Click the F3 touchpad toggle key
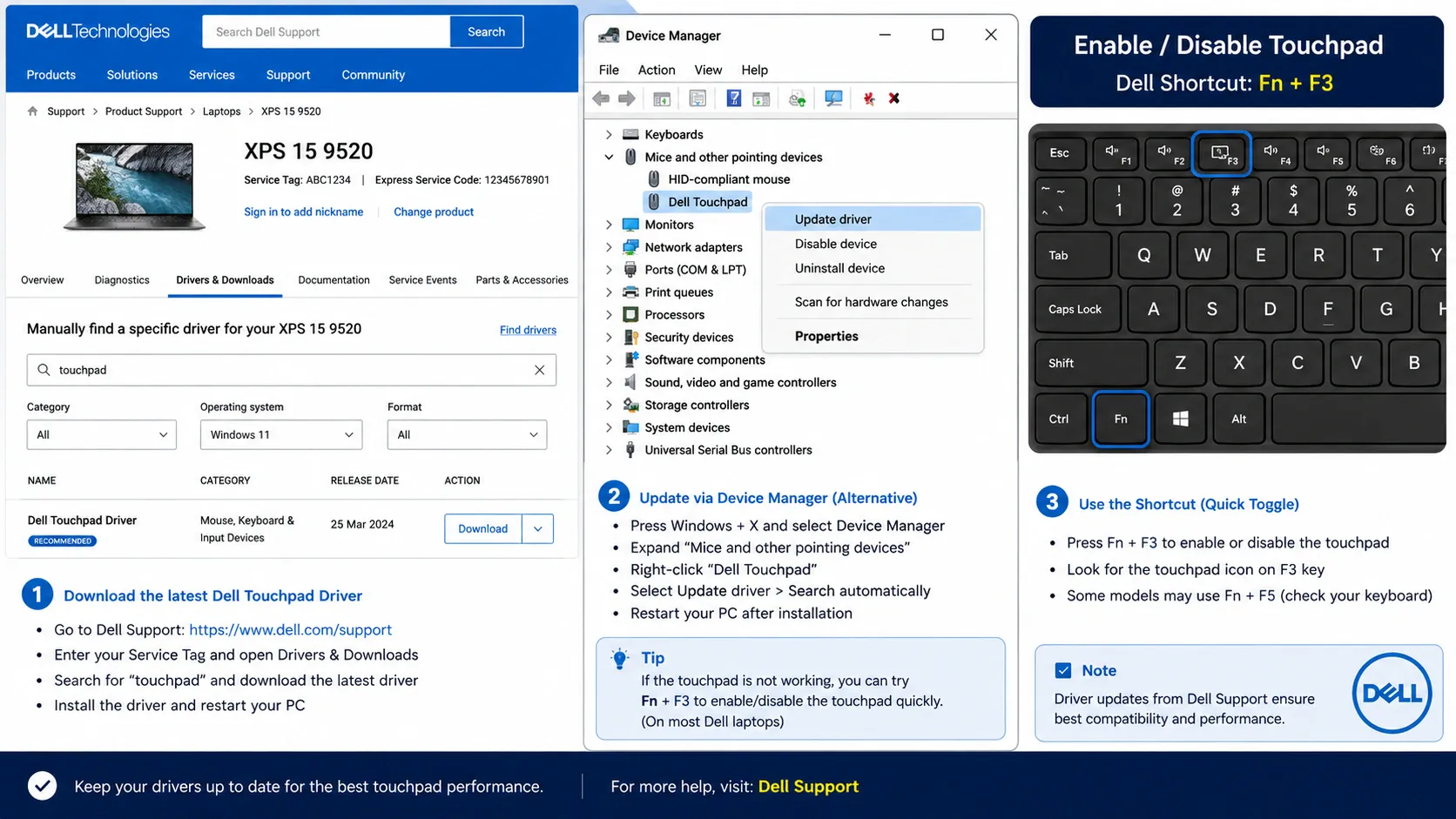1456x819 pixels. [1221, 154]
